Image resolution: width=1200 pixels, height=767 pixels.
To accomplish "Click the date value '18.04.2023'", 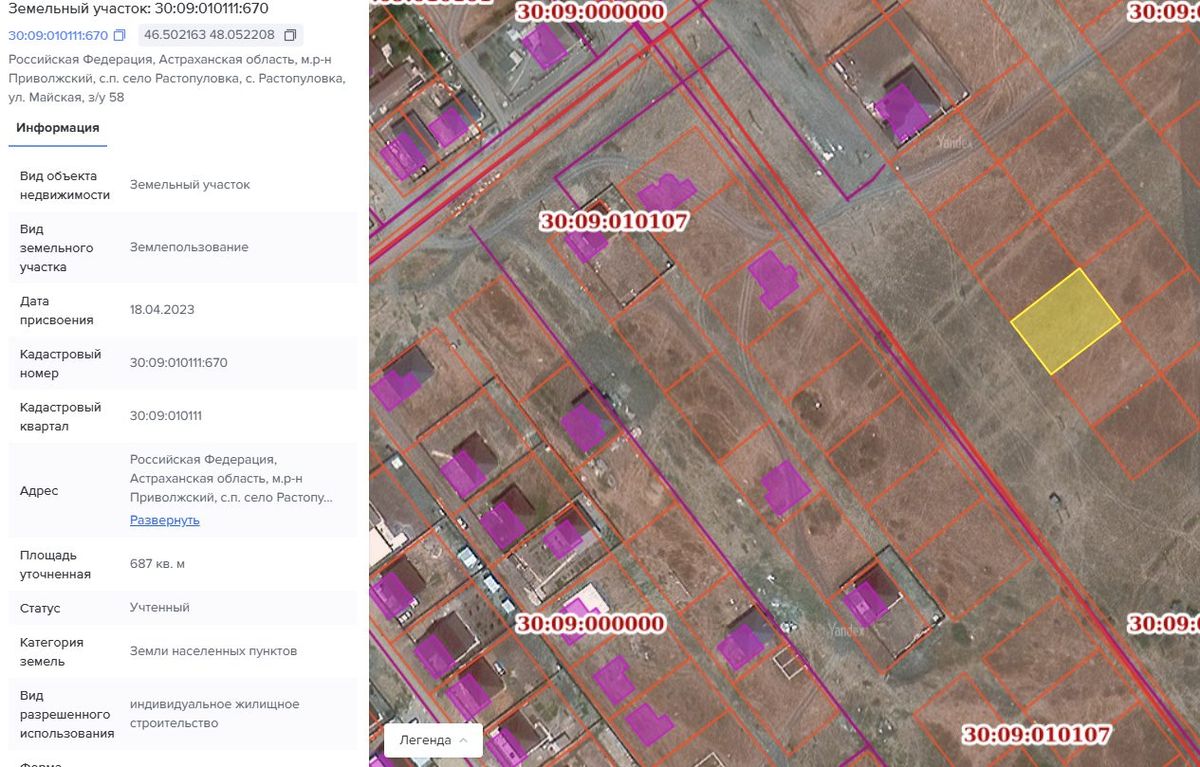I will (x=162, y=310).
